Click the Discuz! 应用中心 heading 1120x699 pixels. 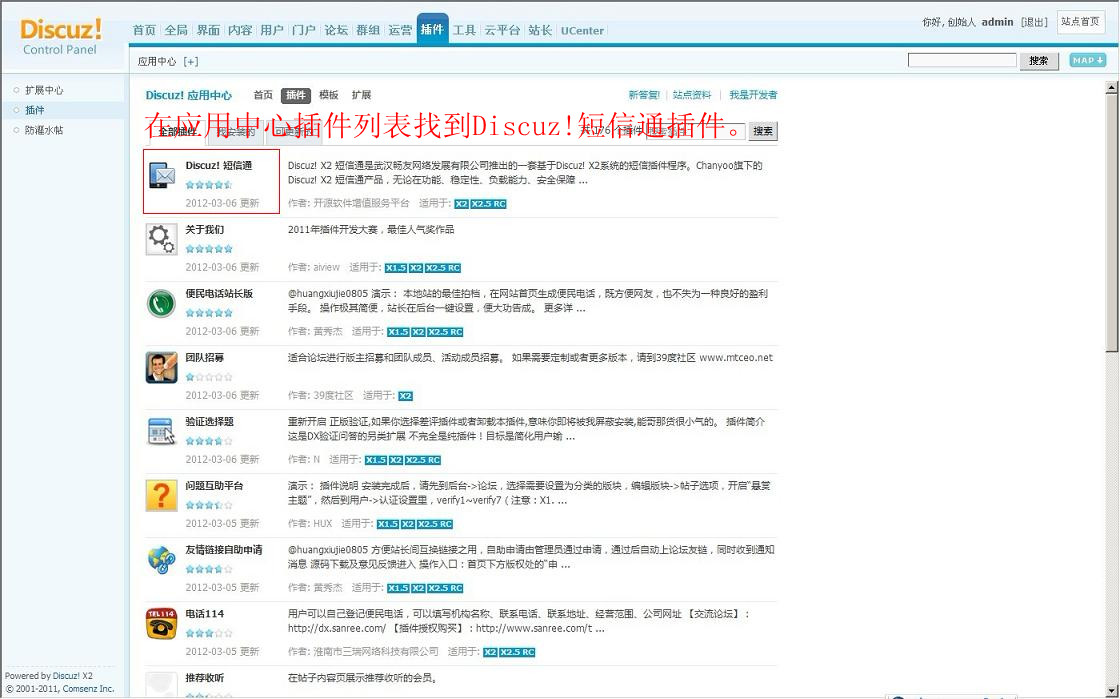pyautogui.click(x=189, y=95)
